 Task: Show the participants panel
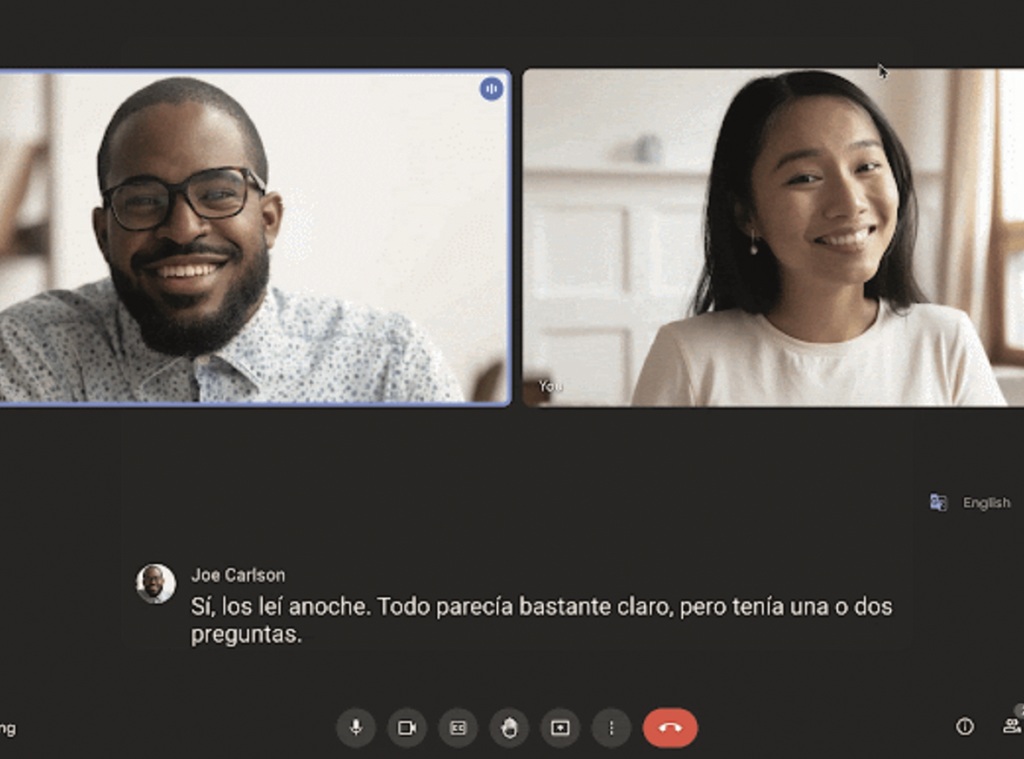(1011, 727)
